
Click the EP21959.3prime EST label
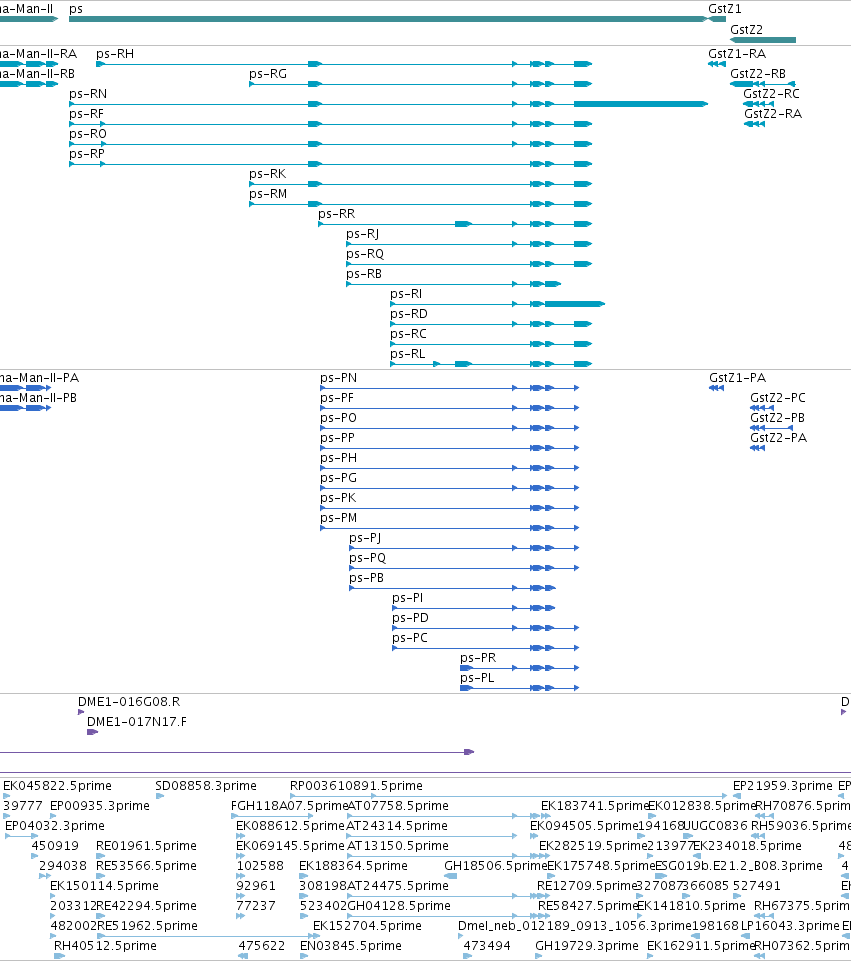(x=782, y=786)
